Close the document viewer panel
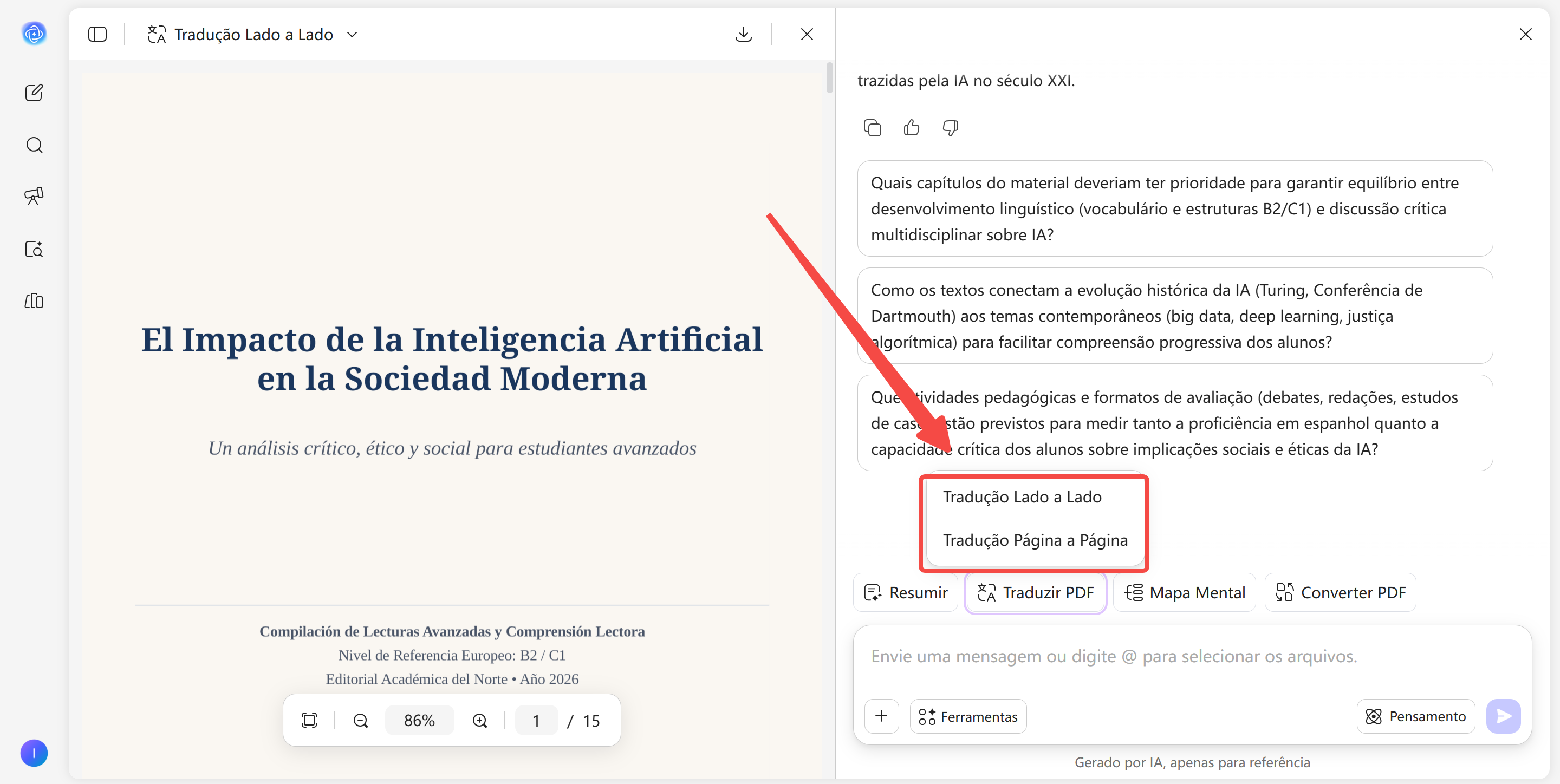Screen dimensions: 1560x784 (807, 35)
